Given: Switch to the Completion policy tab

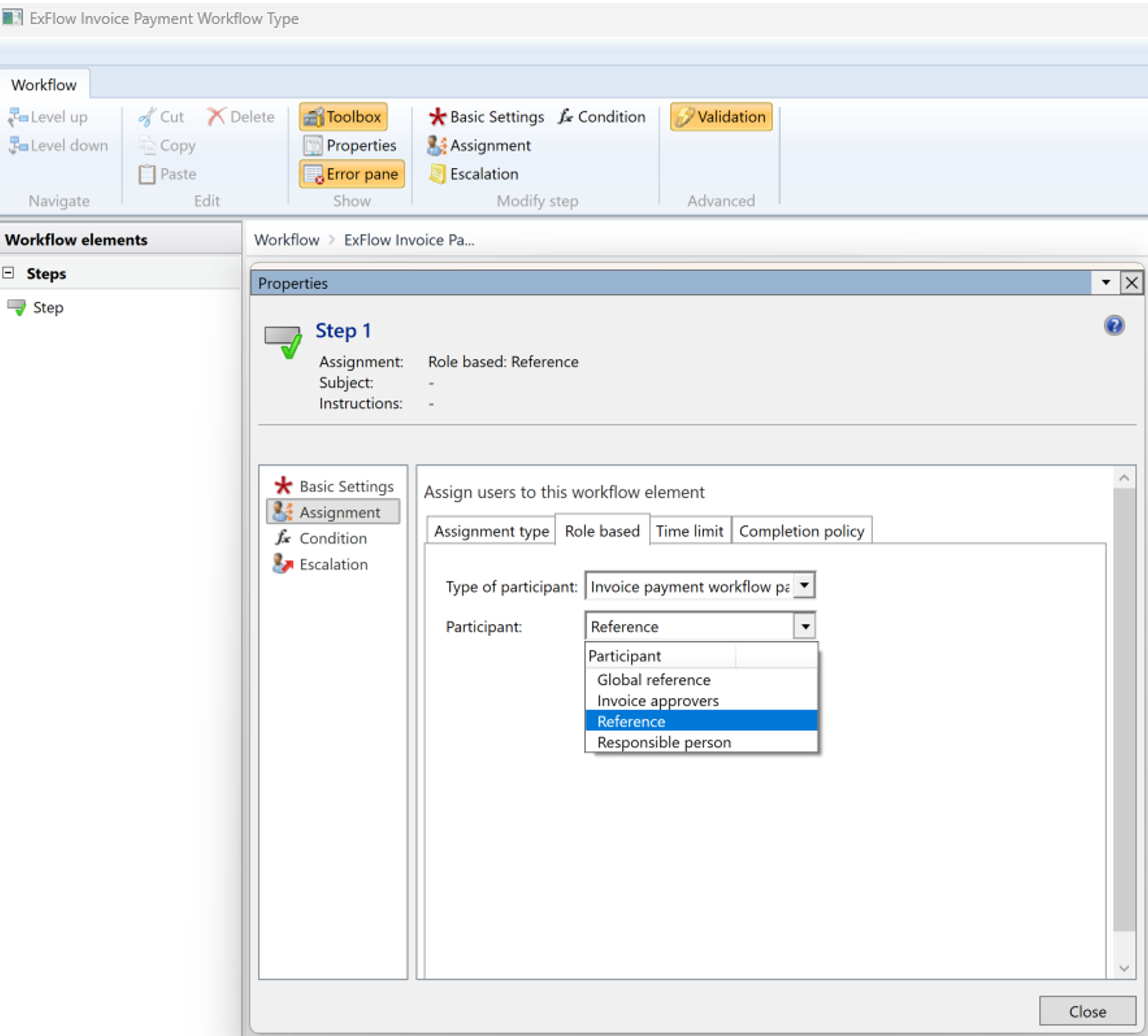Looking at the screenshot, I should [x=802, y=531].
